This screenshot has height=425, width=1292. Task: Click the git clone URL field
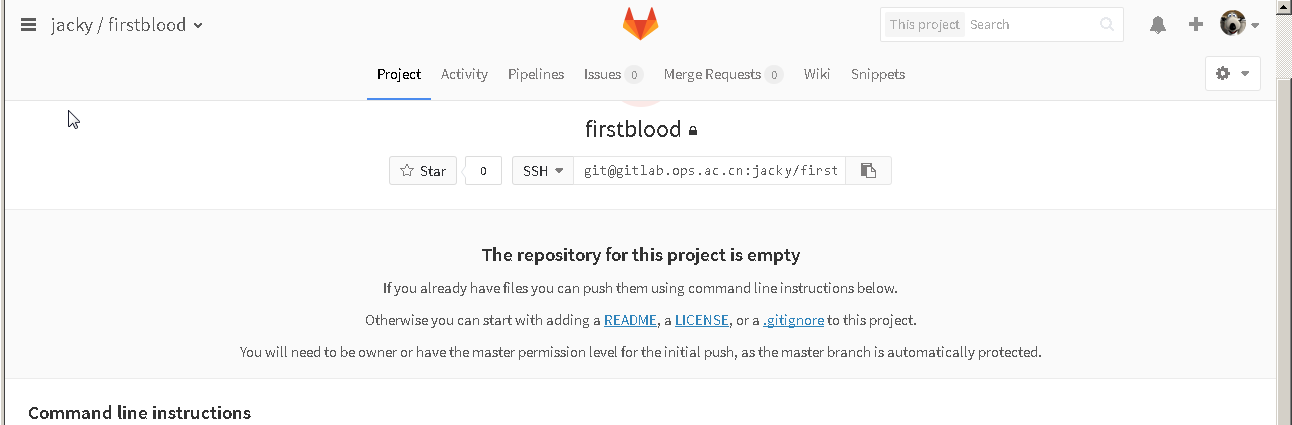click(x=710, y=171)
